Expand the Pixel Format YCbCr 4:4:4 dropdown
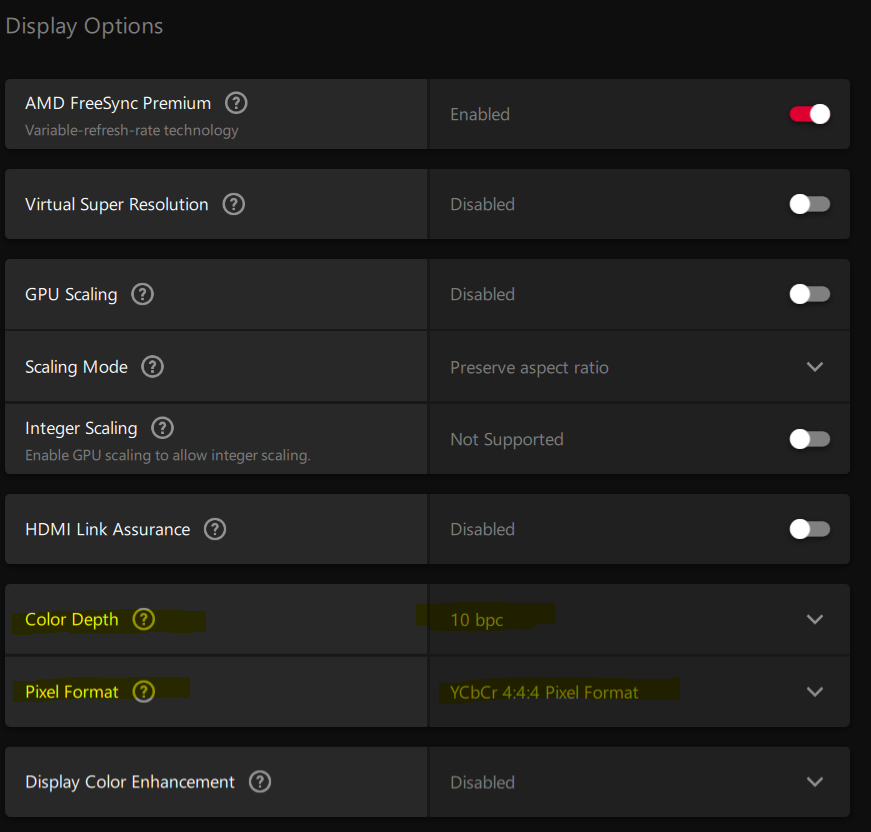The height and width of the screenshot is (832, 871). [x=639, y=692]
